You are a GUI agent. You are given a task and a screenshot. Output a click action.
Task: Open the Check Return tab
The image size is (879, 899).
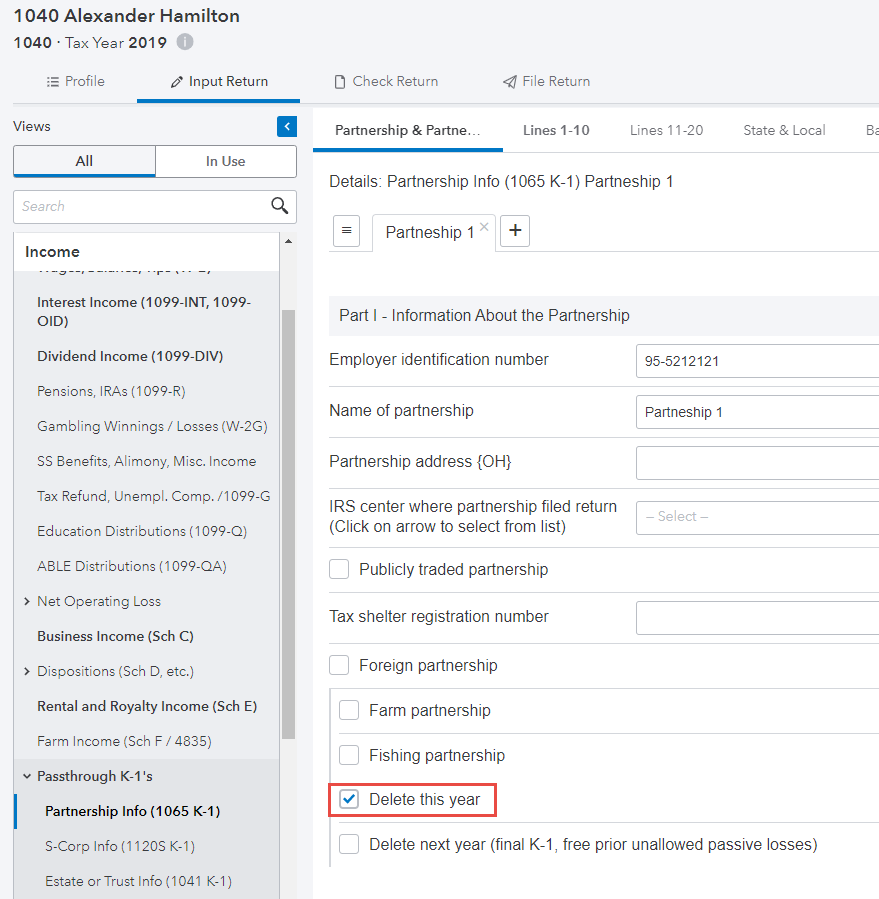(x=386, y=81)
